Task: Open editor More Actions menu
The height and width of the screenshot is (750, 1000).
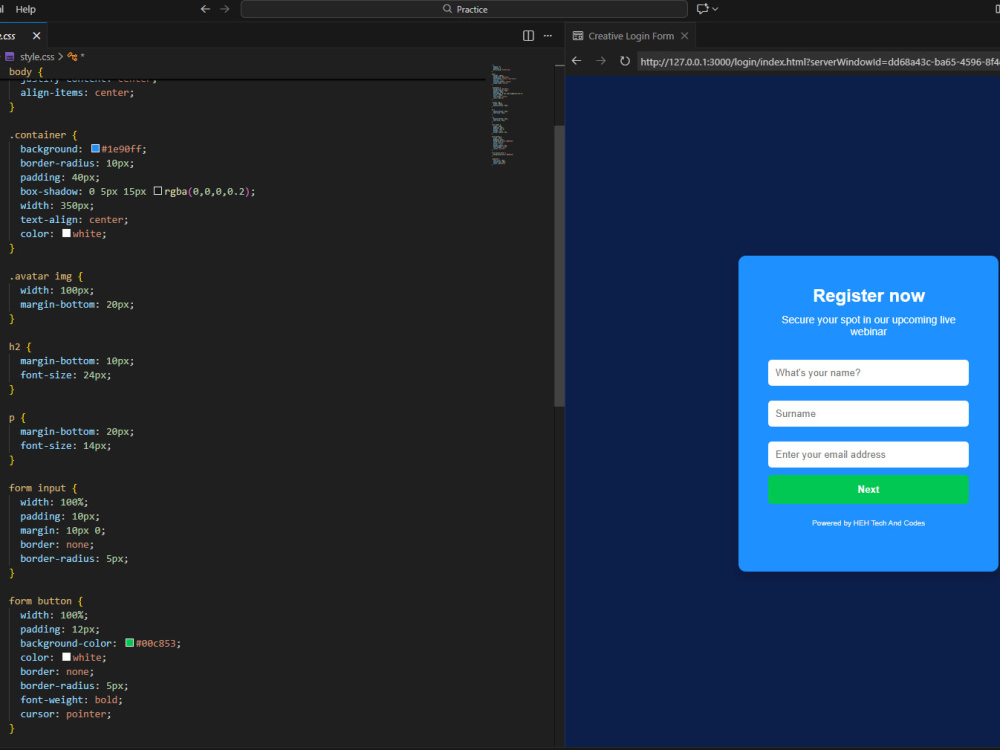Action: pyautogui.click(x=548, y=36)
